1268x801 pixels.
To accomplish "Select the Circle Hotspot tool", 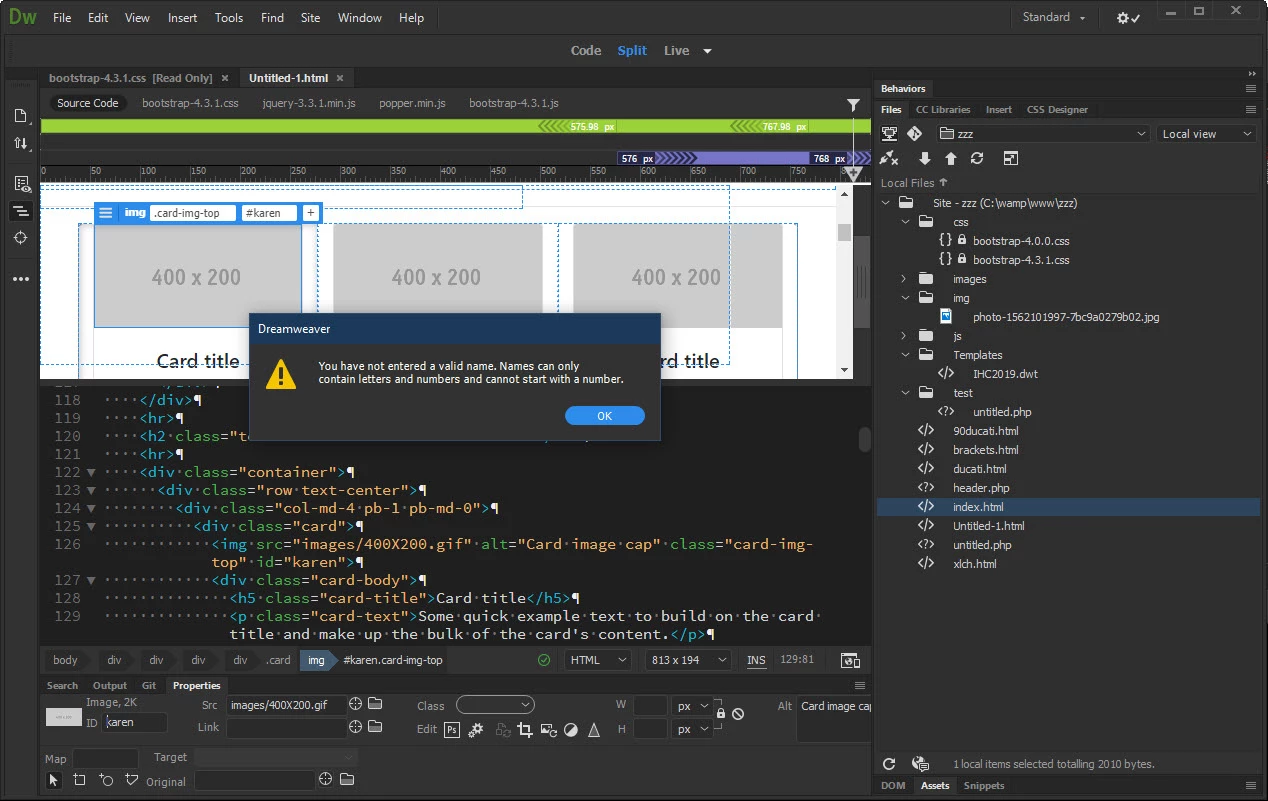I will pos(106,779).
